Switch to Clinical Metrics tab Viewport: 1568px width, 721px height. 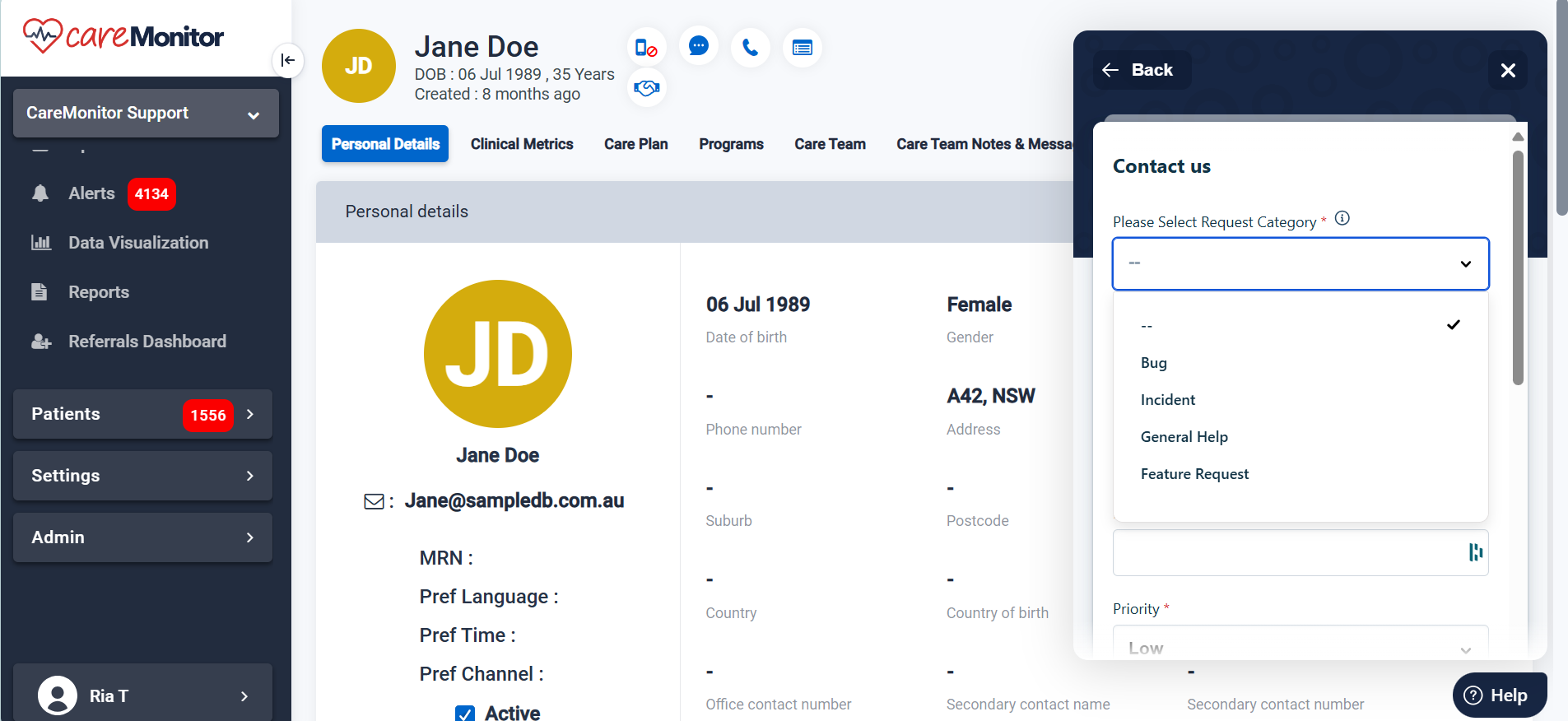click(522, 144)
